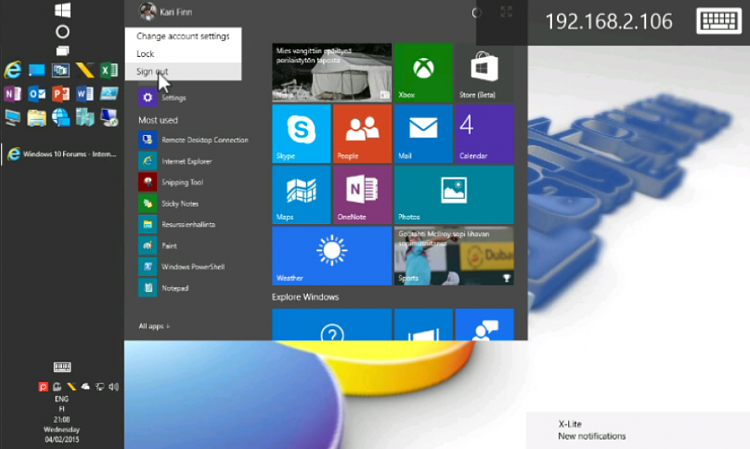This screenshot has width=750, height=449.
Task: Open Remote Desktop Connection from Most used
Action: [194, 140]
